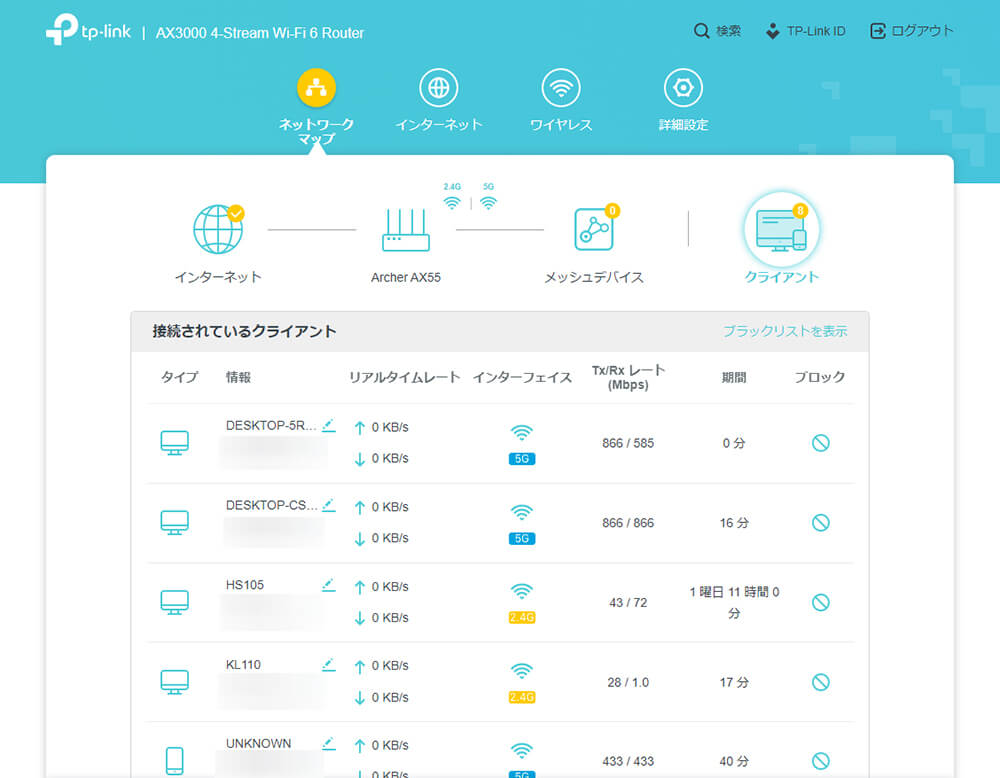This screenshot has height=778, width=1000.
Task: Click the 5G interface icon of DESKTOP-5R...
Action: [522, 444]
